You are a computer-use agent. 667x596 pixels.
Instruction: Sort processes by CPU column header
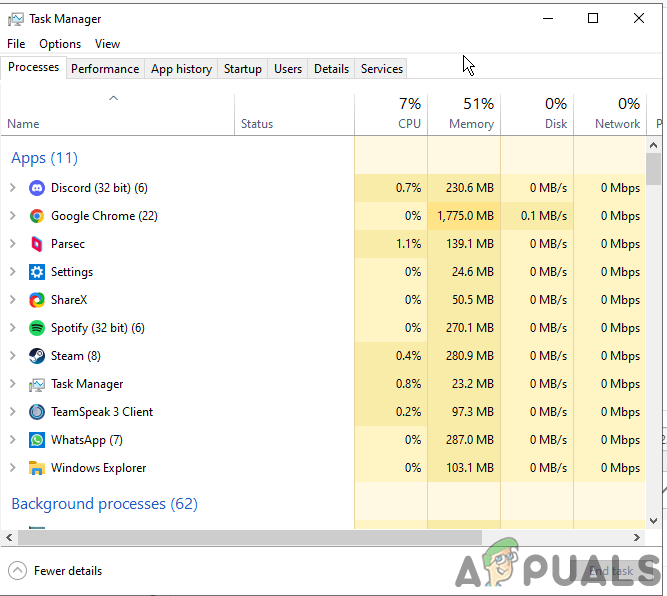coord(391,114)
